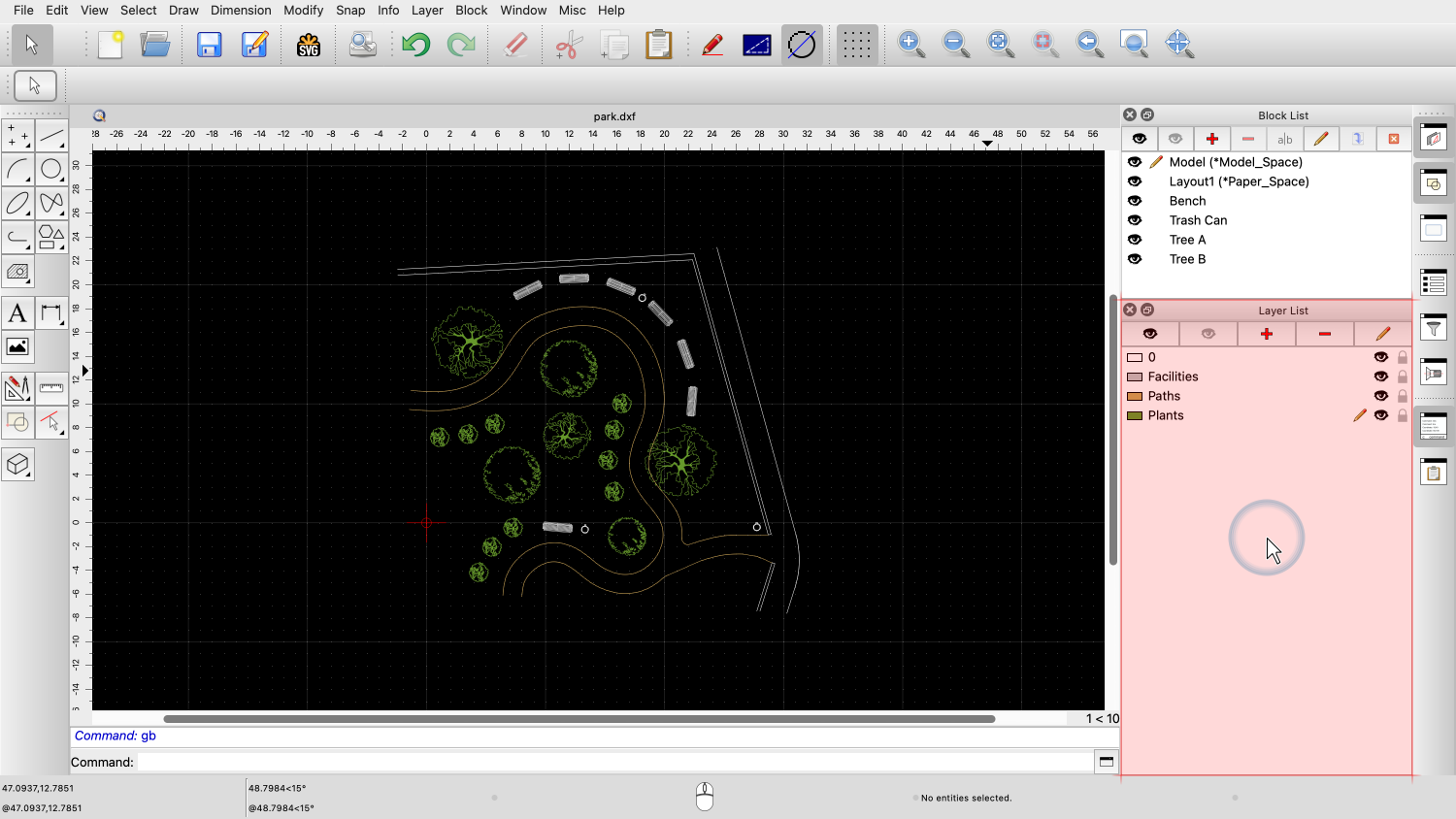Toggle the grid display in toolbar

[x=856, y=45]
